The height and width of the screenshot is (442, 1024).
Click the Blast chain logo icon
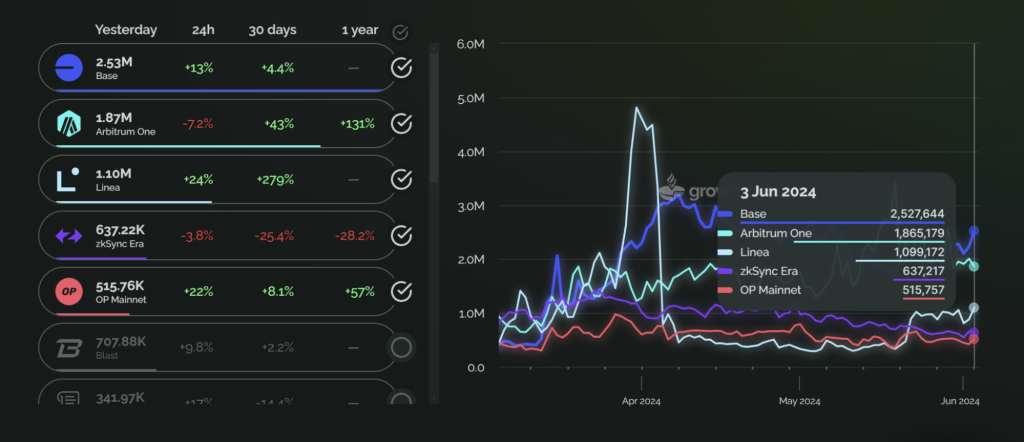coord(68,348)
